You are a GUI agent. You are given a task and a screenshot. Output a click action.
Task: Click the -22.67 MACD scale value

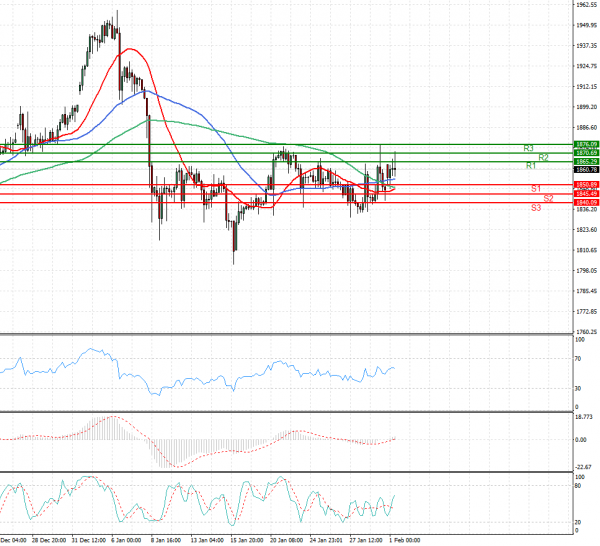584,467
